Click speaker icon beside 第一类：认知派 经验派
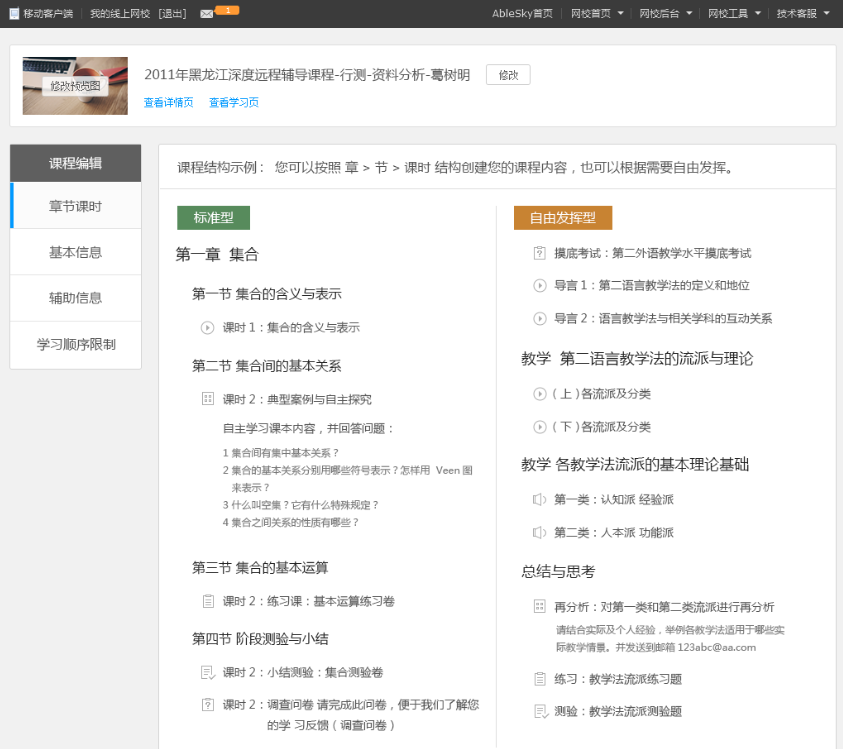The width and height of the screenshot is (843, 749). point(540,499)
